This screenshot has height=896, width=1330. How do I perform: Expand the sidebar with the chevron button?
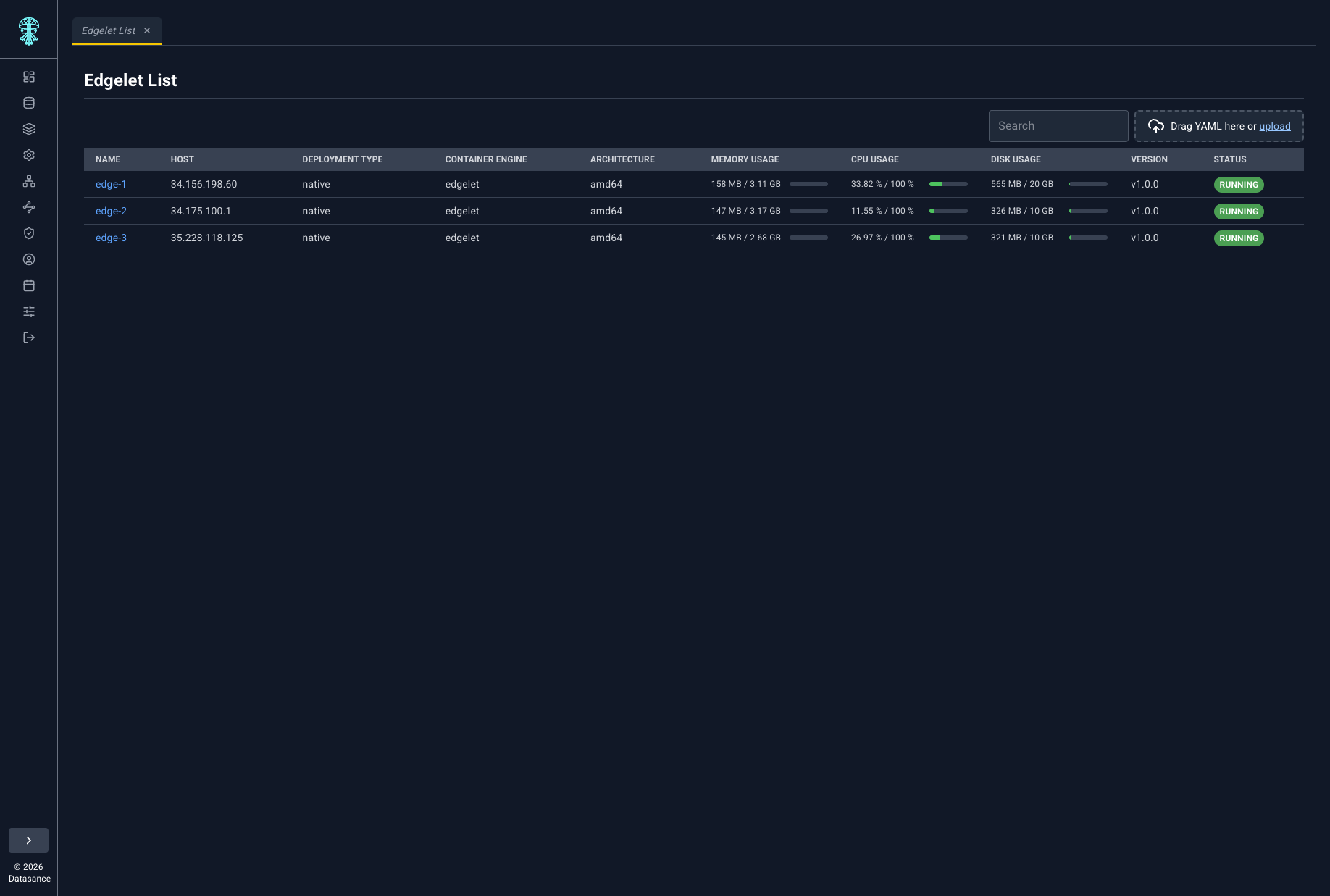click(x=28, y=840)
